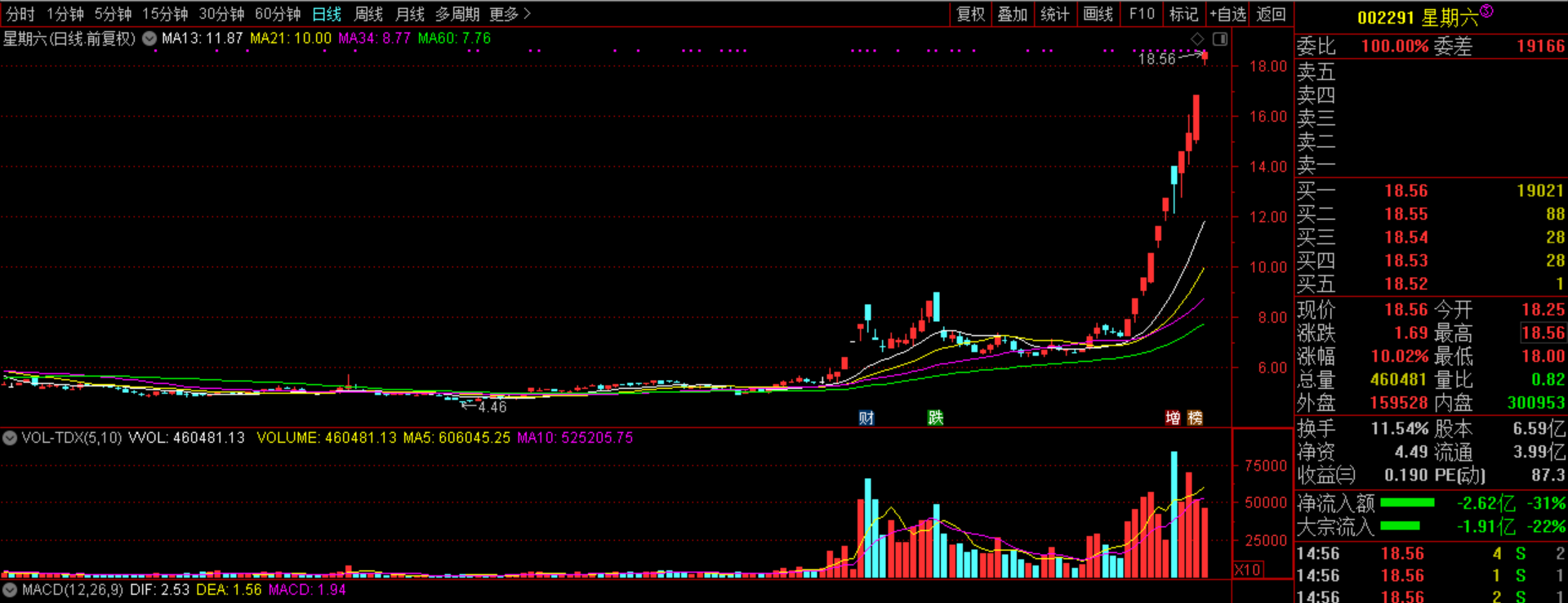The width and height of the screenshot is (1568, 603).
Task: Click the 买五 price 18.52 row
Action: click(x=1431, y=284)
